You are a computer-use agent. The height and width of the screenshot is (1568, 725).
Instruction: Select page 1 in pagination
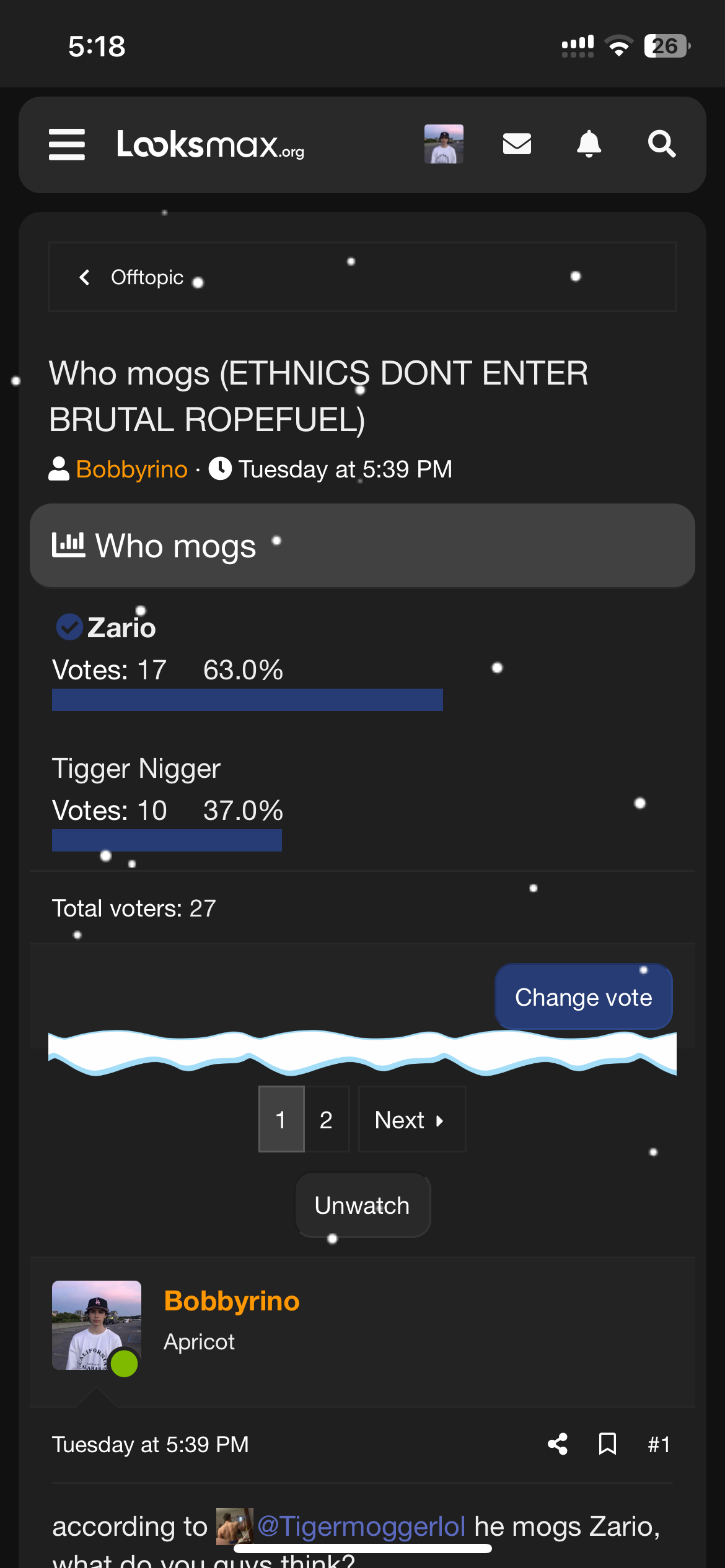click(x=281, y=1120)
